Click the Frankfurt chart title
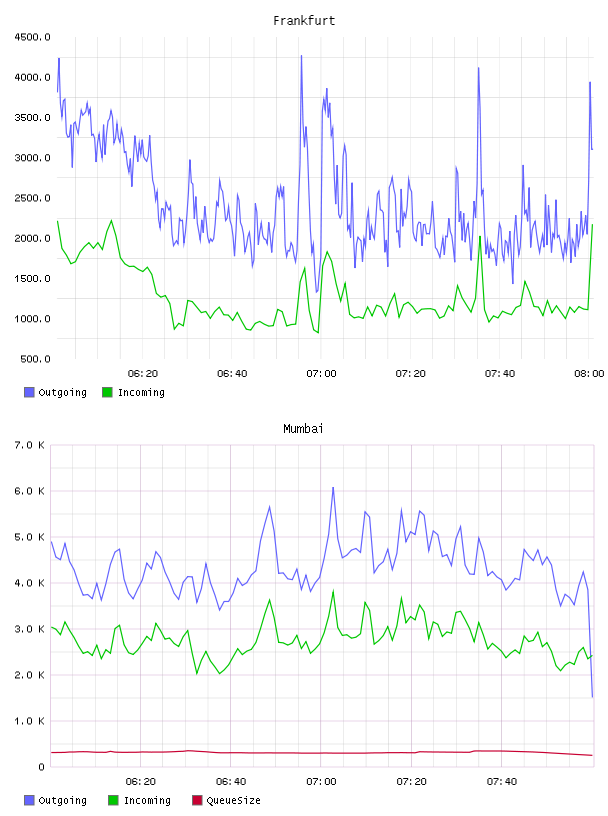This screenshot has height=816, width=608. (x=304, y=21)
